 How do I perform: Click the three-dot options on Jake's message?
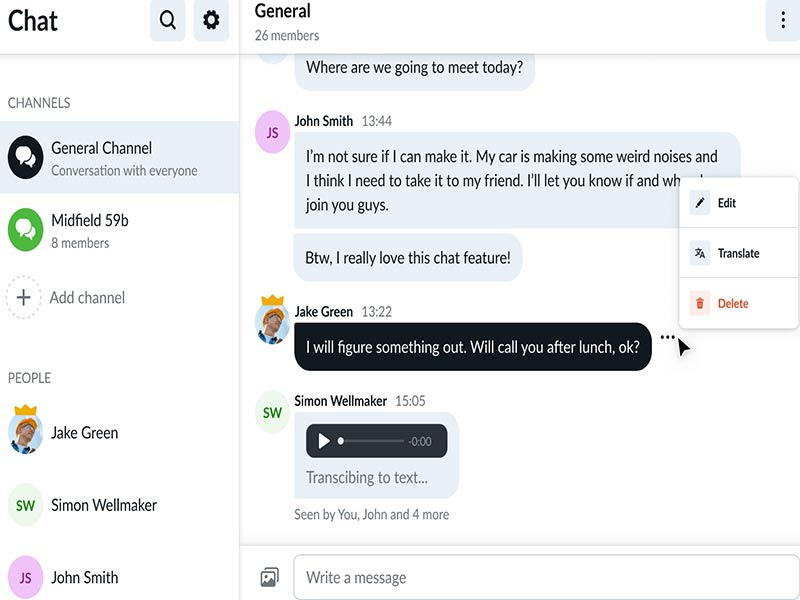(668, 338)
